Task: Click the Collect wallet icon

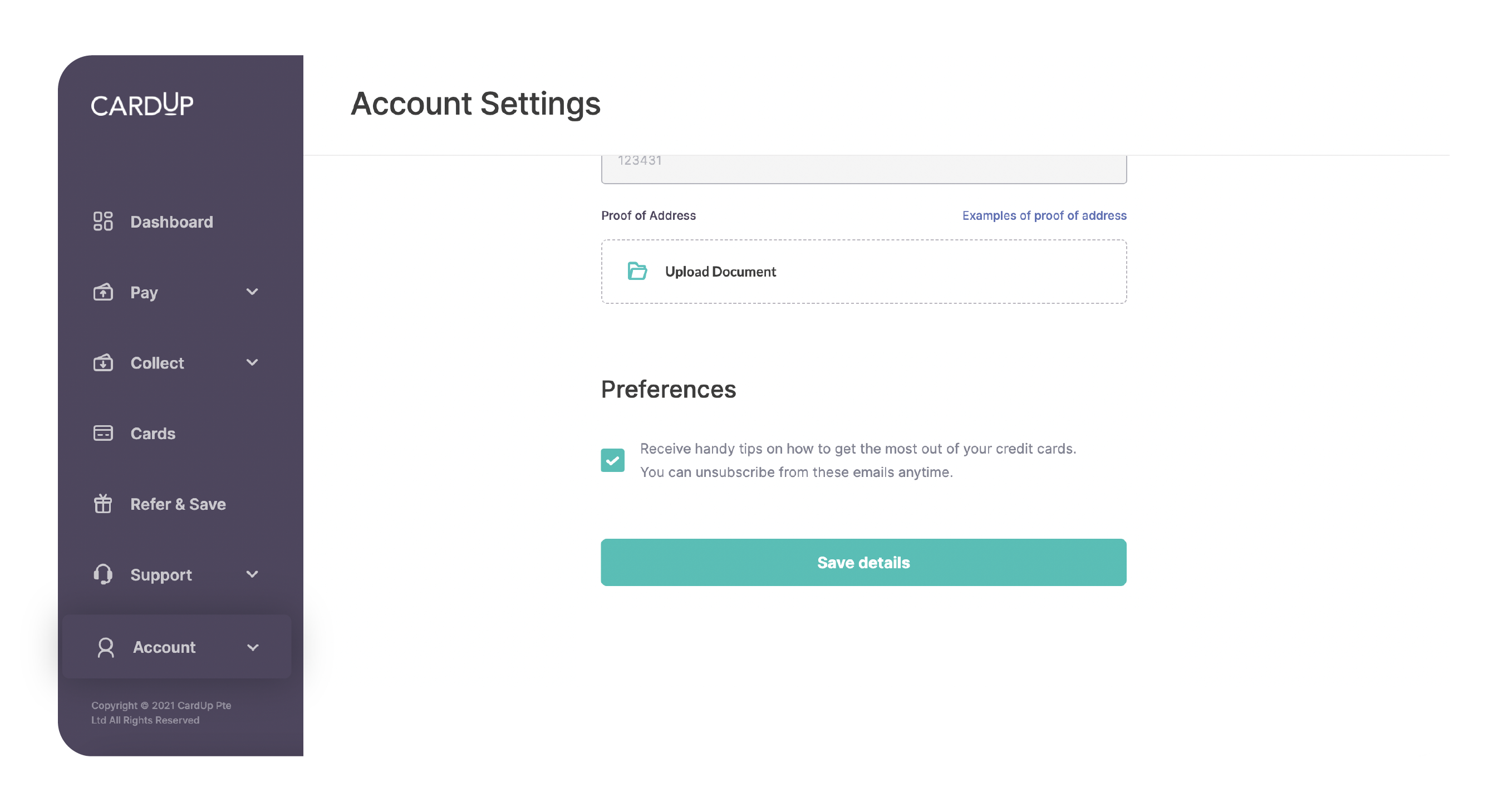Action: point(103,362)
